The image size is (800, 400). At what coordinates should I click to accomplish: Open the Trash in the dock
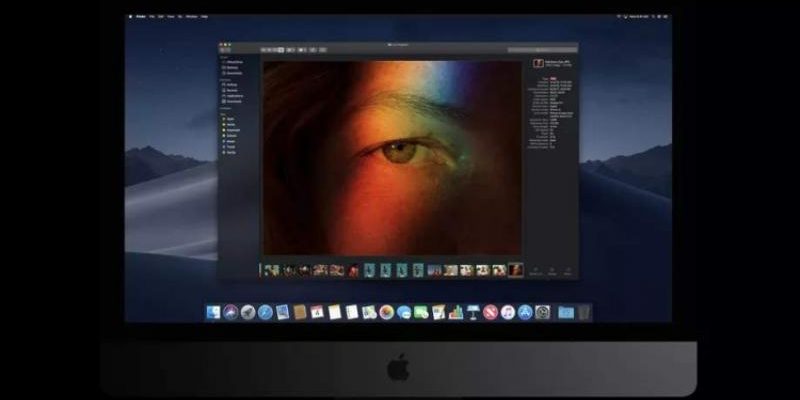584,312
